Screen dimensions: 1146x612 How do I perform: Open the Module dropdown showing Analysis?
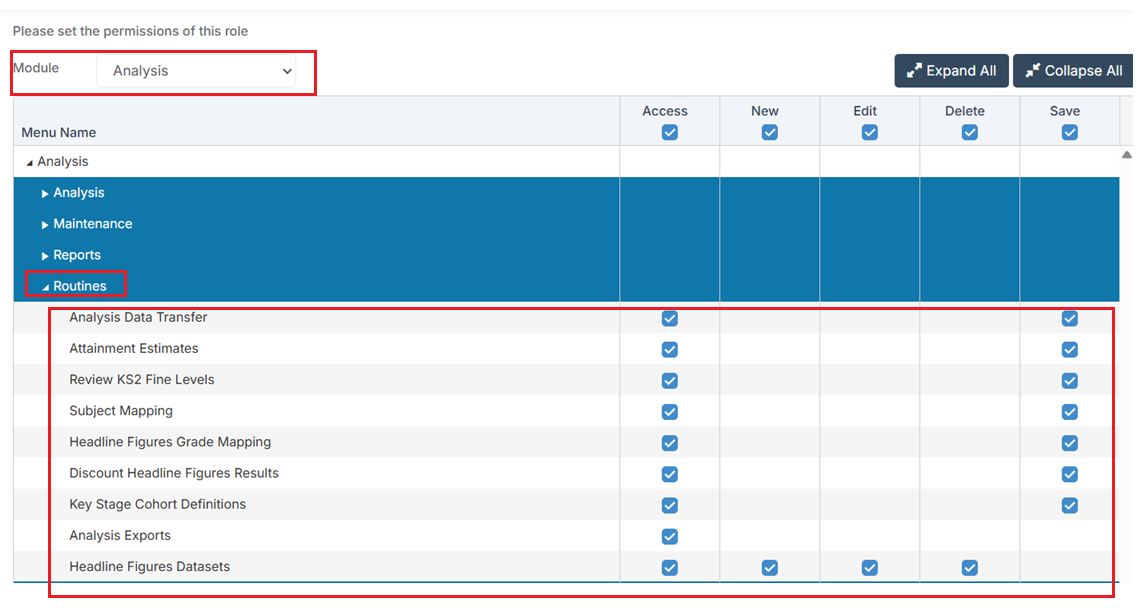pos(196,71)
